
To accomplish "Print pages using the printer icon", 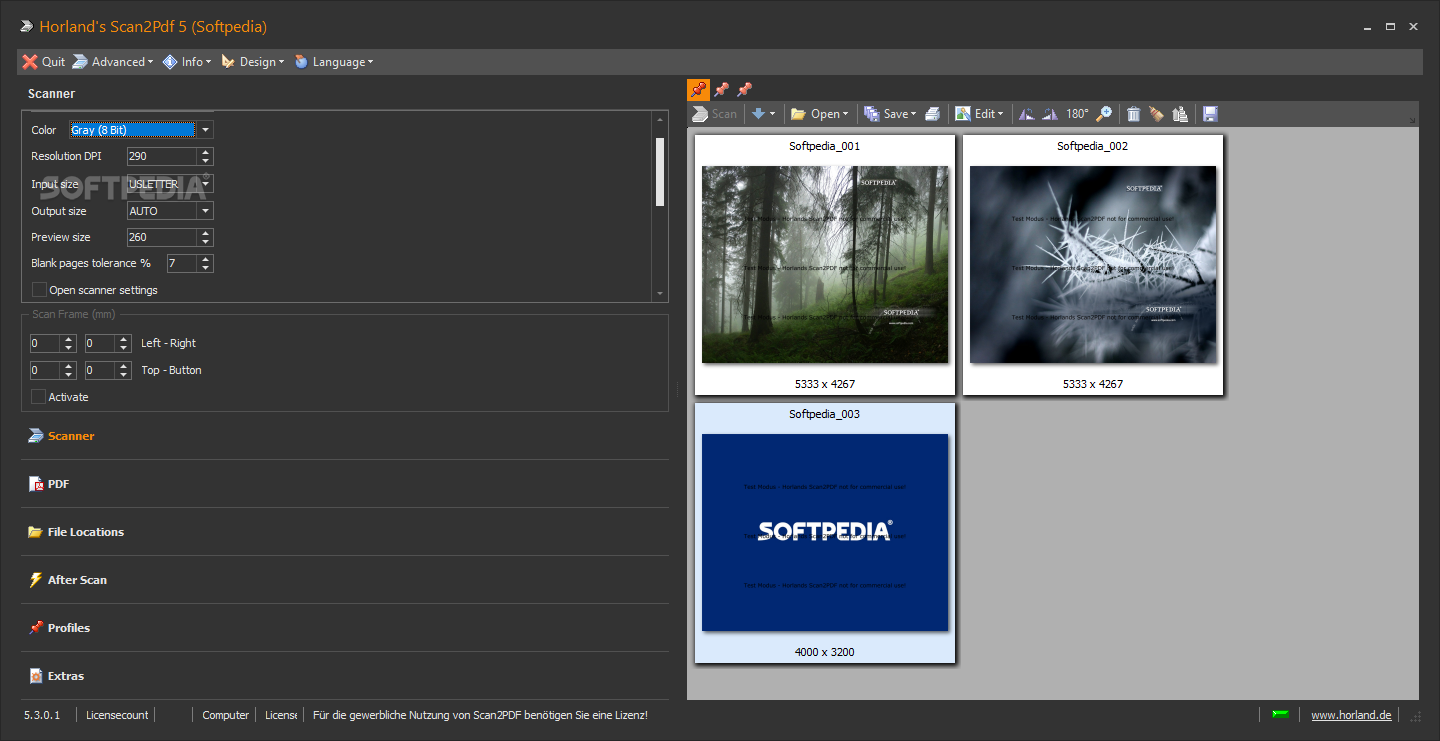I will (x=932, y=114).
